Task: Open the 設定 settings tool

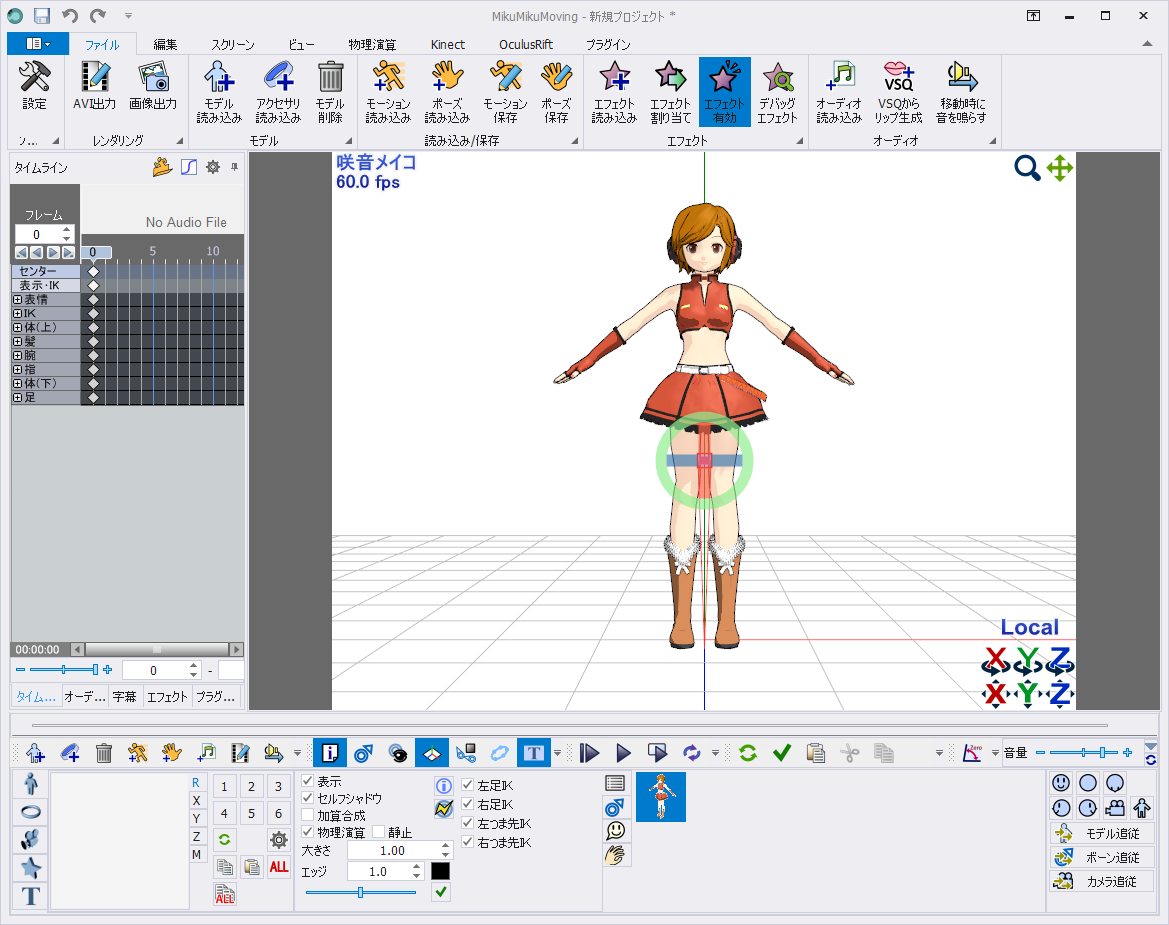Action: click(x=36, y=90)
